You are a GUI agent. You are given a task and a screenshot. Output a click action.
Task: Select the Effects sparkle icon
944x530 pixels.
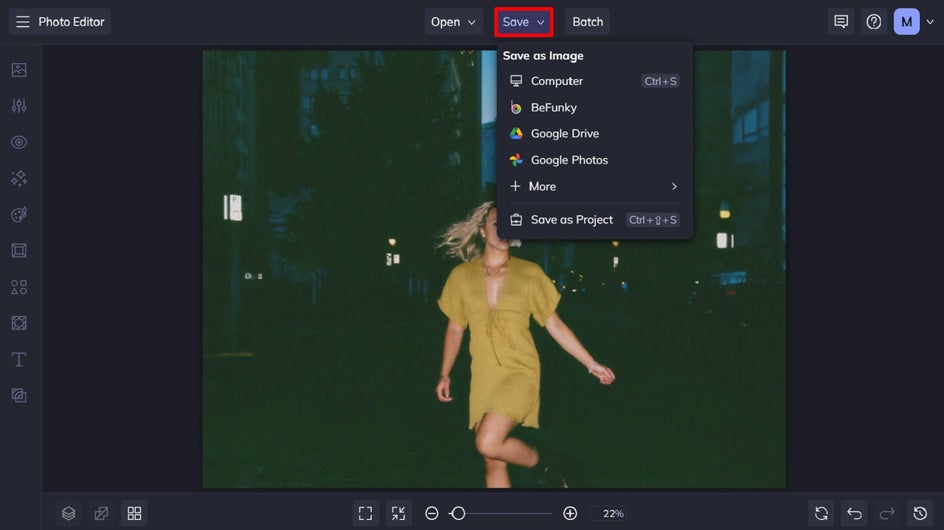tap(19, 178)
